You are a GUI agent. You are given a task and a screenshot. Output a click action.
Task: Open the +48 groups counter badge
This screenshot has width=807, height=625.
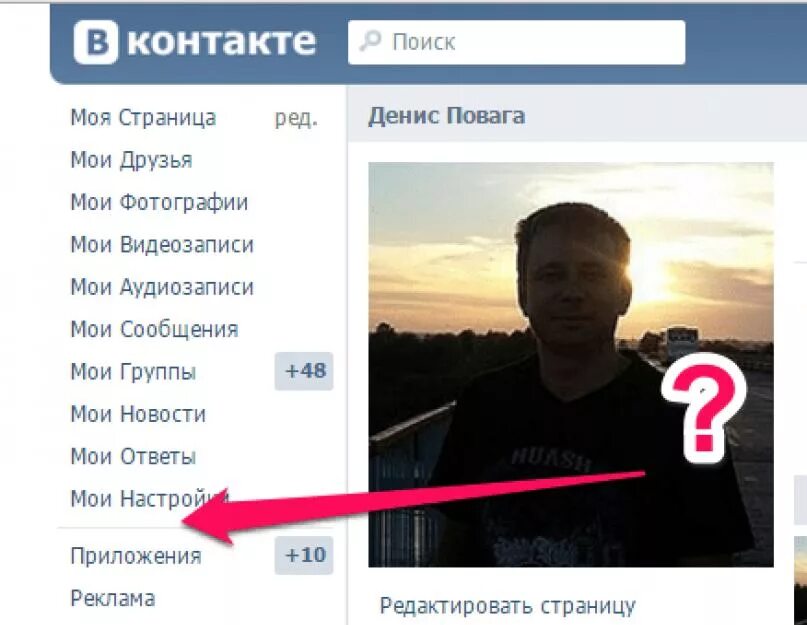304,371
